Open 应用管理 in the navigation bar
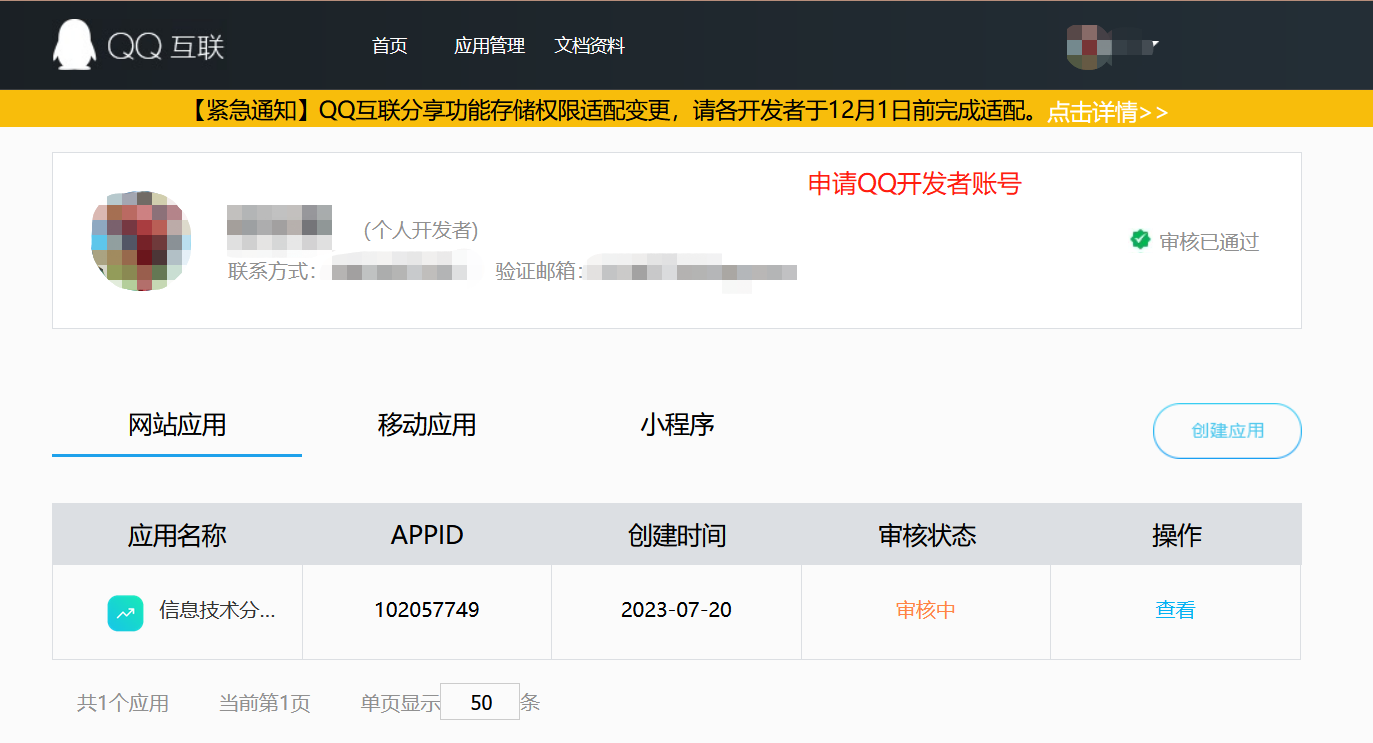Image resolution: width=1373 pixels, height=743 pixels. pyautogui.click(x=489, y=46)
